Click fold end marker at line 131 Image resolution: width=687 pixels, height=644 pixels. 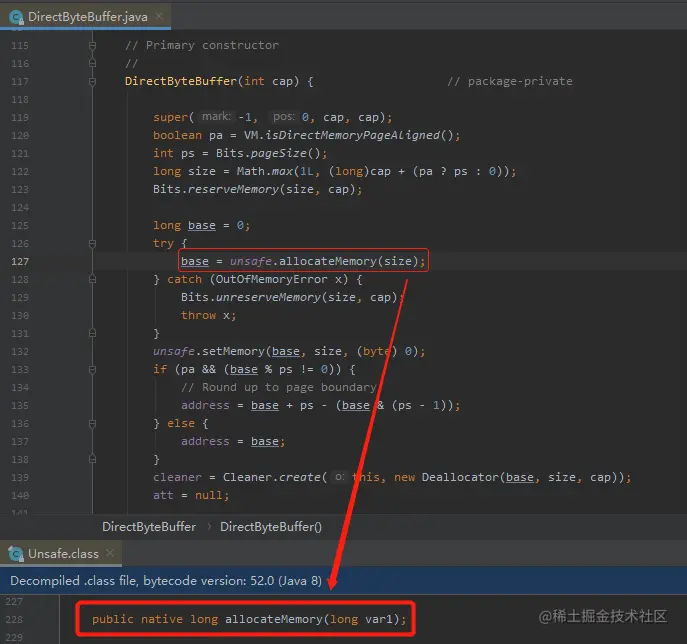point(92,333)
